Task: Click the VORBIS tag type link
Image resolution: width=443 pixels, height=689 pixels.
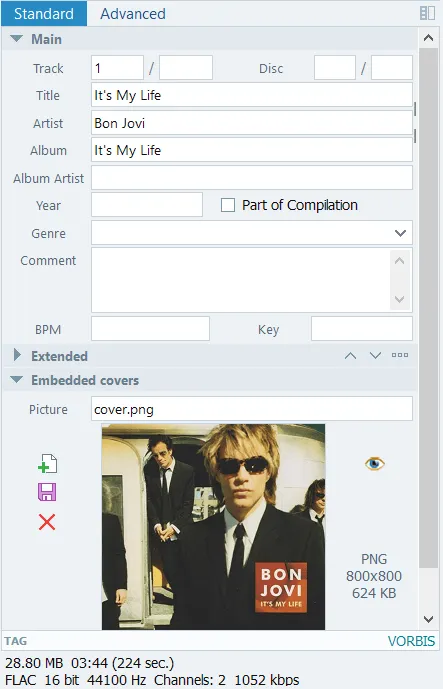Action: pyautogui.click(x=411, y=641)
